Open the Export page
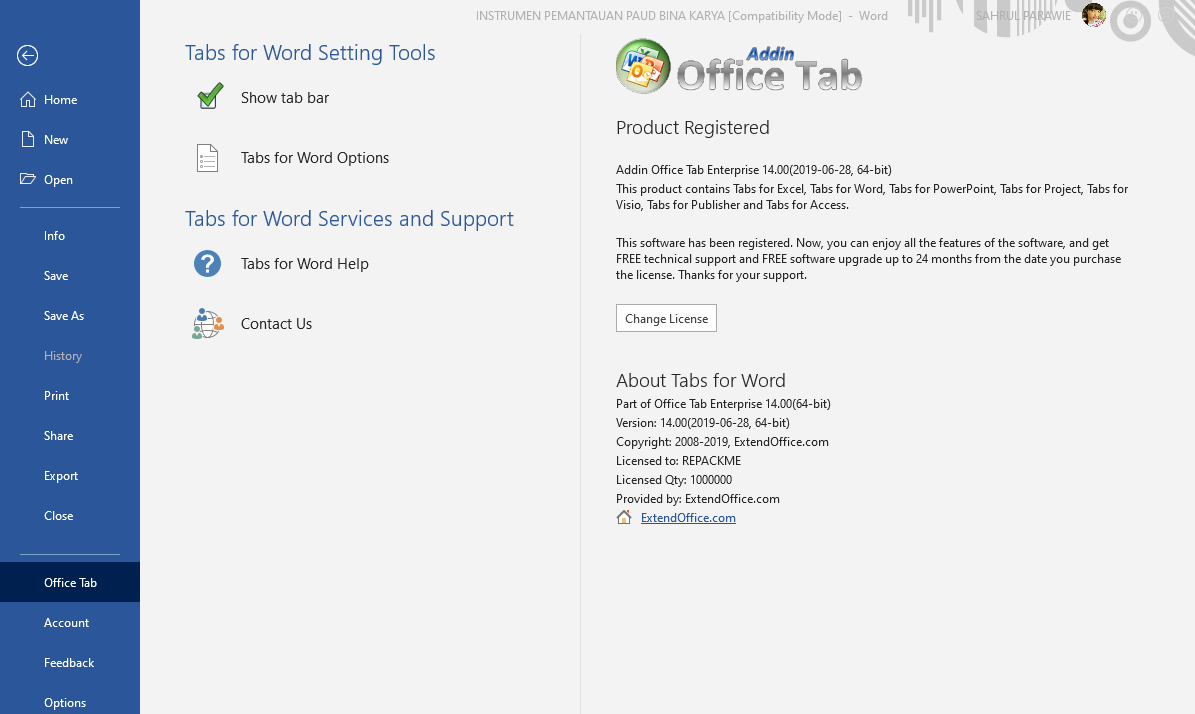The height and width of the screenshot is (714, 1195). point(70,475)
